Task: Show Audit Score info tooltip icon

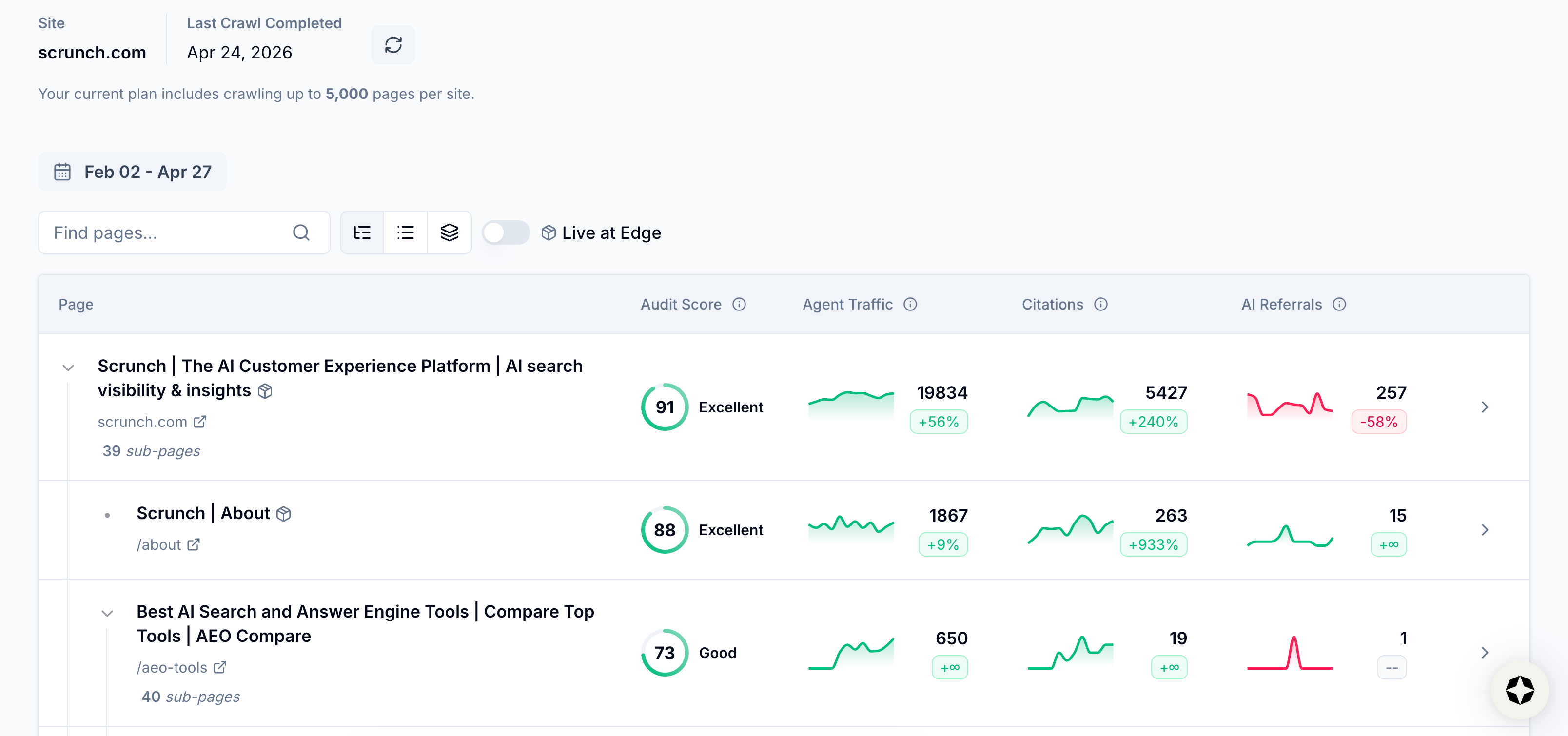Action: point(739,304)
